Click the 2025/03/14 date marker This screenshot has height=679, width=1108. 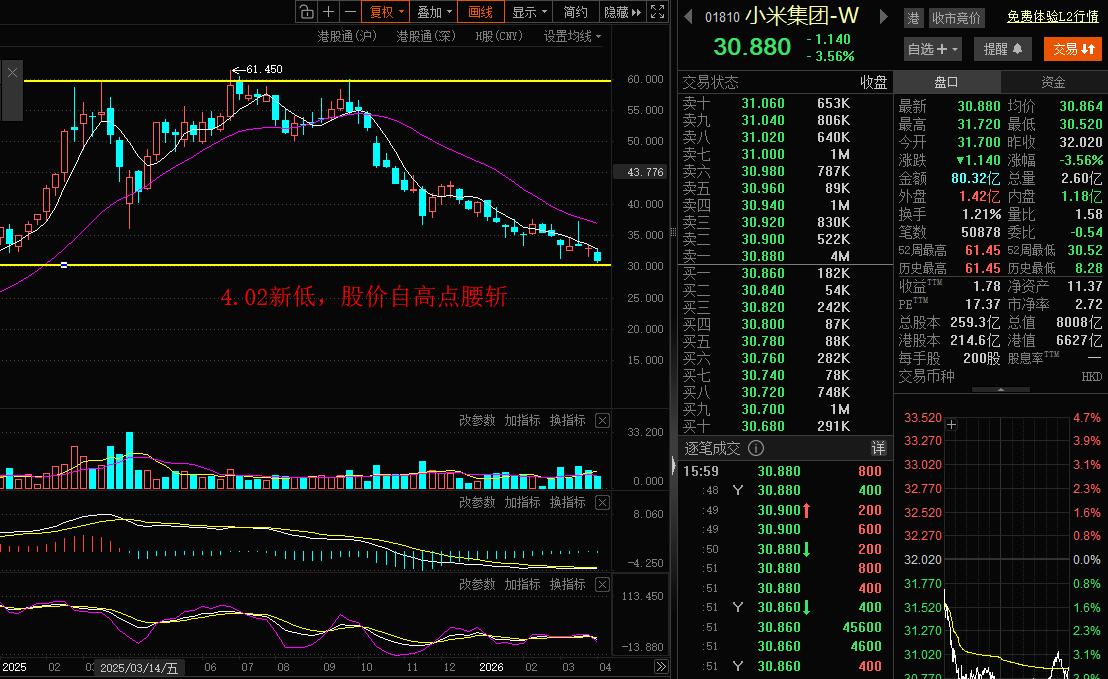pos(138,668)
